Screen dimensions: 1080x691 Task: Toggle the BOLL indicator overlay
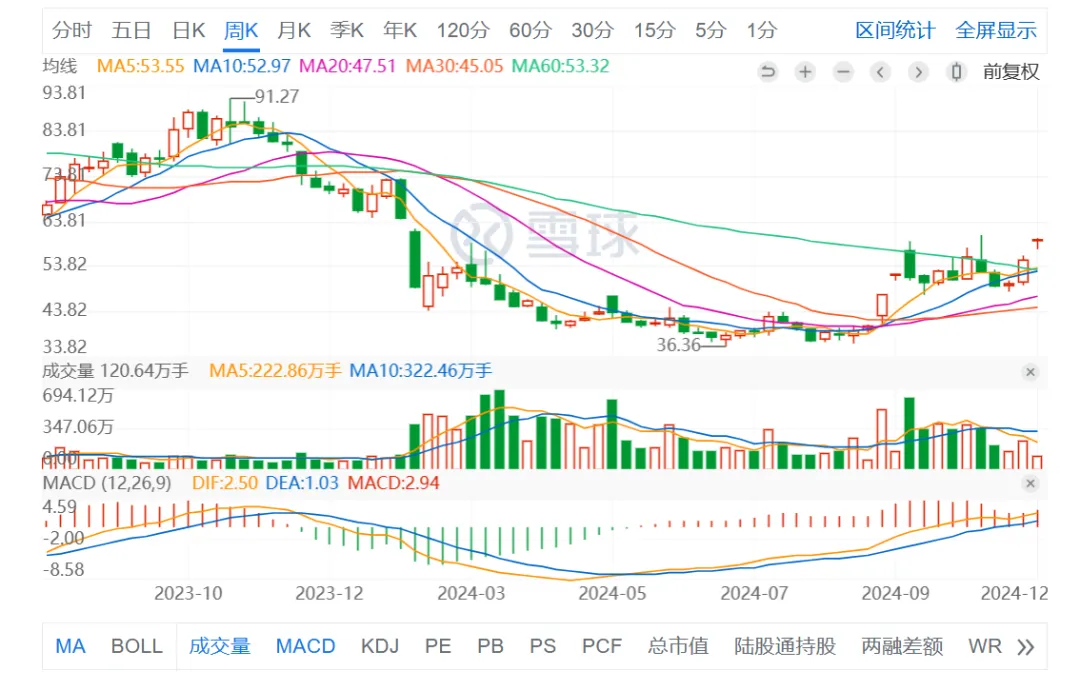[136, 646]
